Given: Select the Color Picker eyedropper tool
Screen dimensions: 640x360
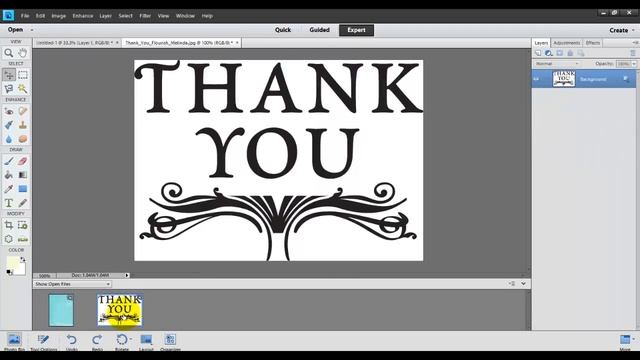Looking at the screenshot, I should (x=9, y=189).
